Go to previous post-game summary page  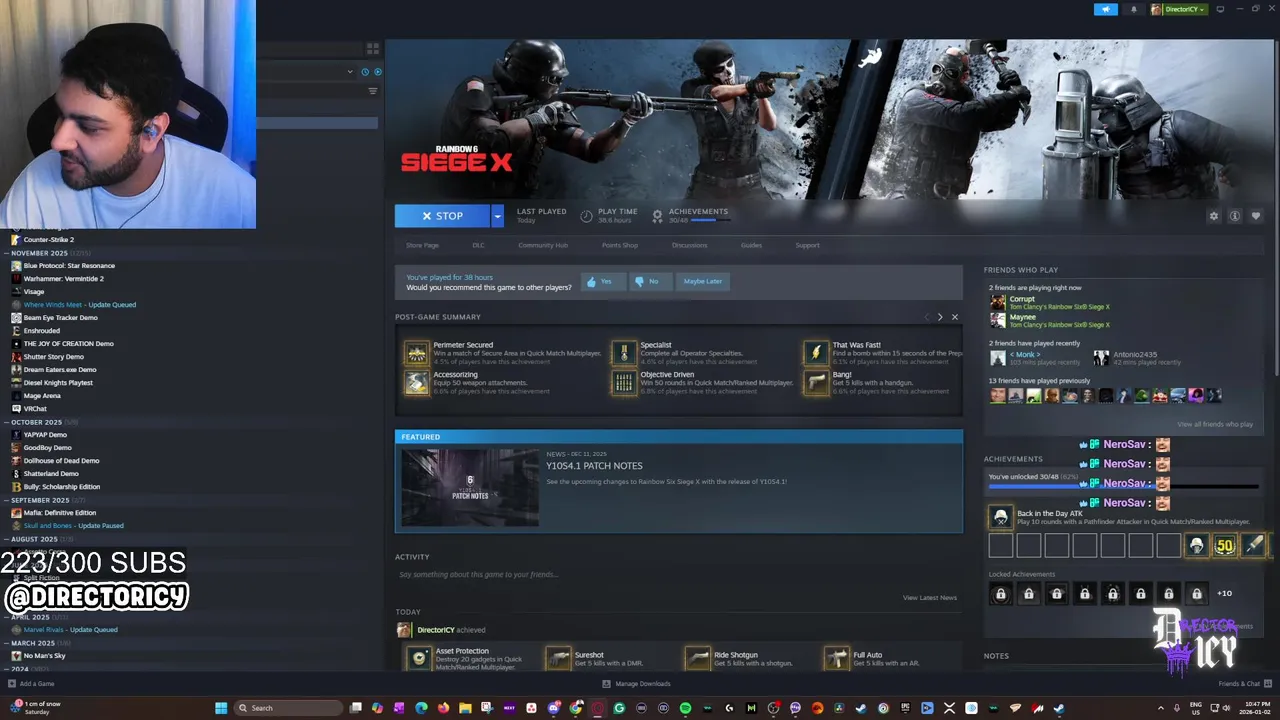click(x=926, y=317)
